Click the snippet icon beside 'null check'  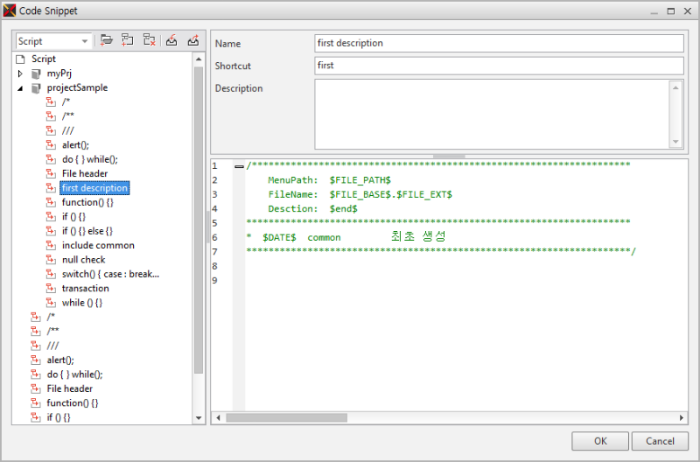pyautogui.click(x=51, y=259)
